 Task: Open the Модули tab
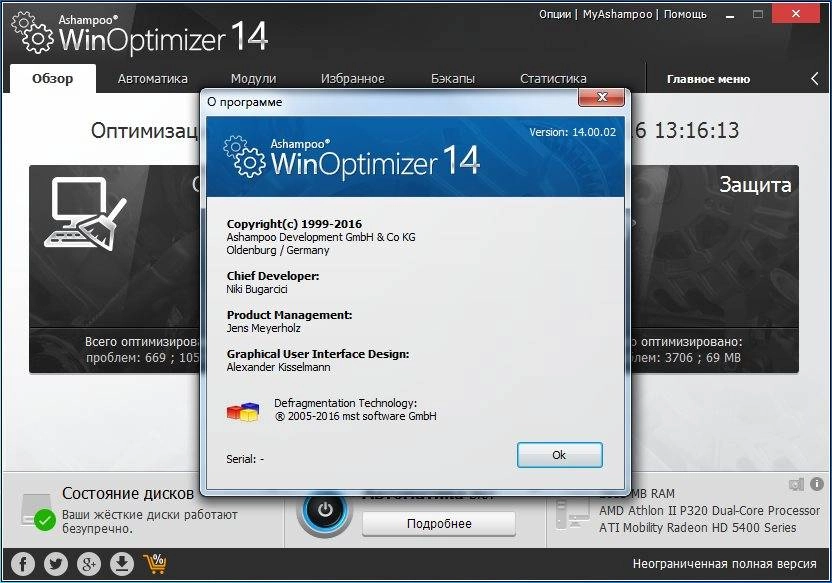pyautogui.click(x=254, y=79)
